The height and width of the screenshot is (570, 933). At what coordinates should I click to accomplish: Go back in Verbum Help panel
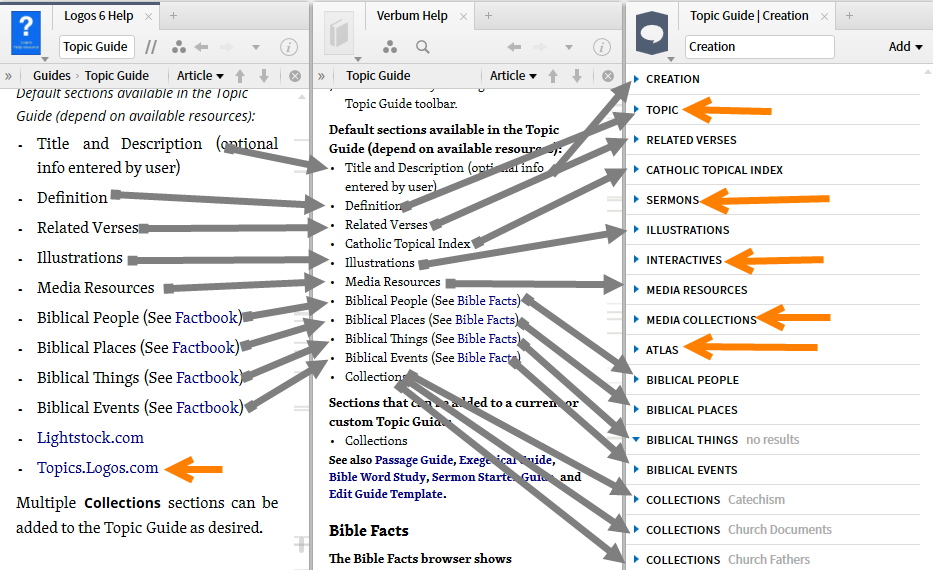[514, 47]
